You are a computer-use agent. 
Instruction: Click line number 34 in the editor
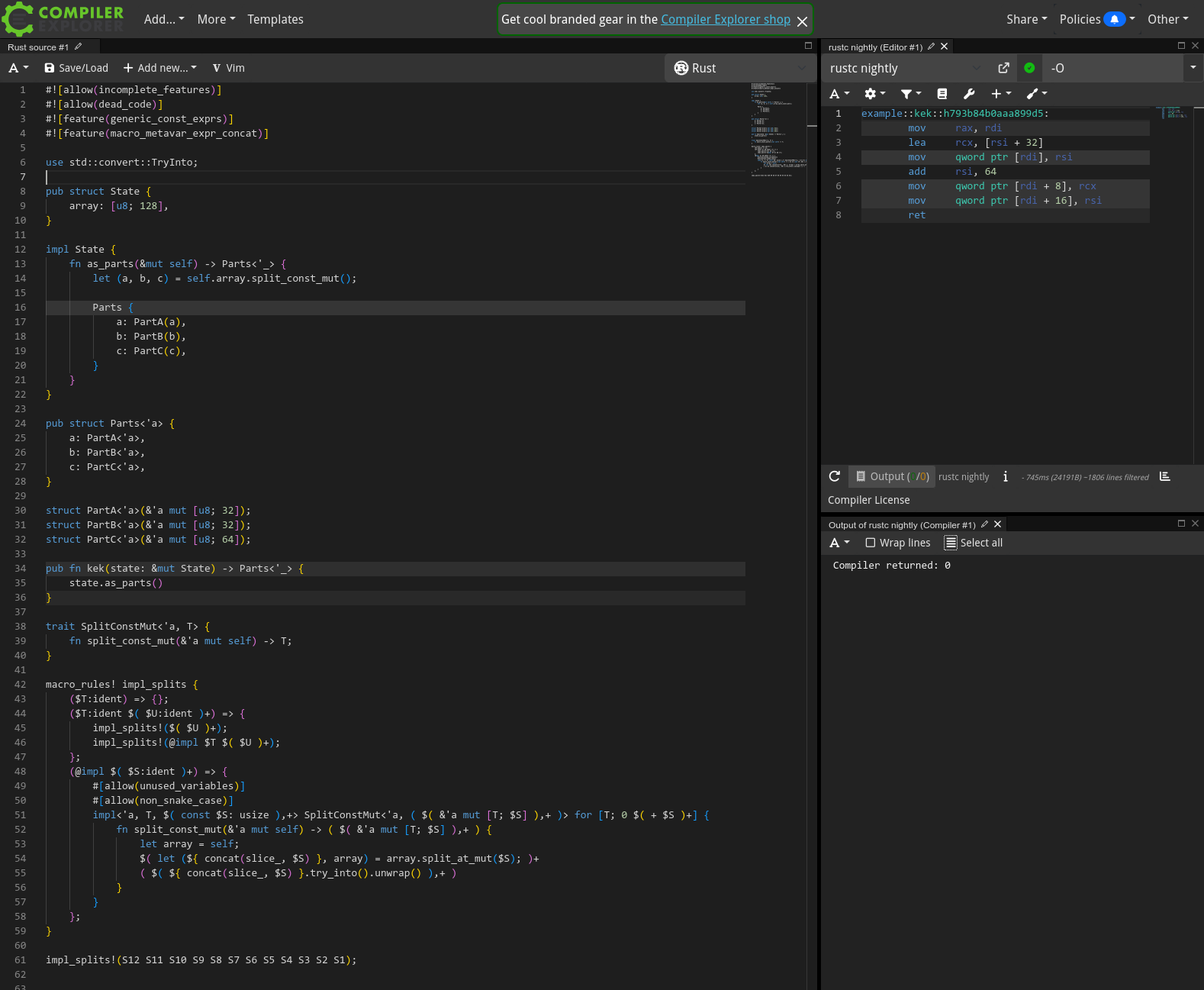pos(20,569)
